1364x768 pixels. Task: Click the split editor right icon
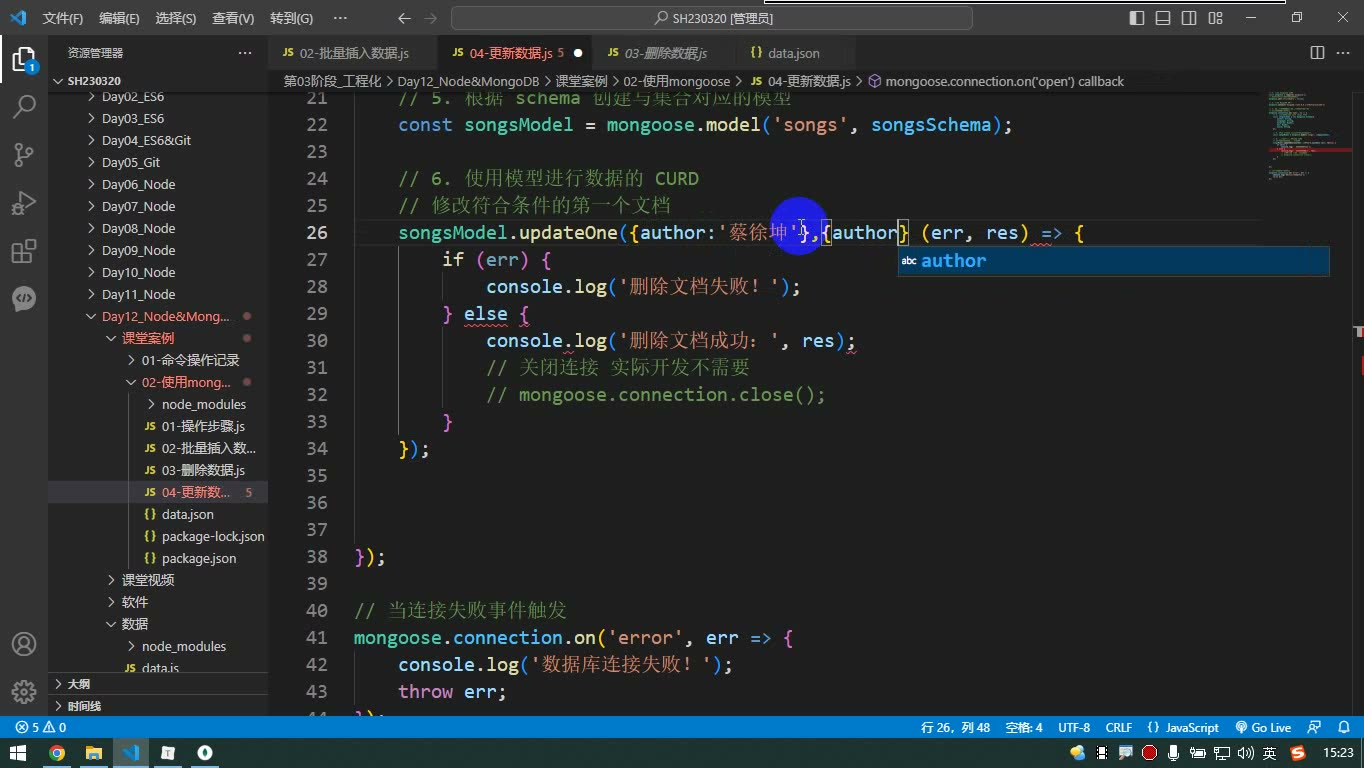click(x=1317, y=53)
